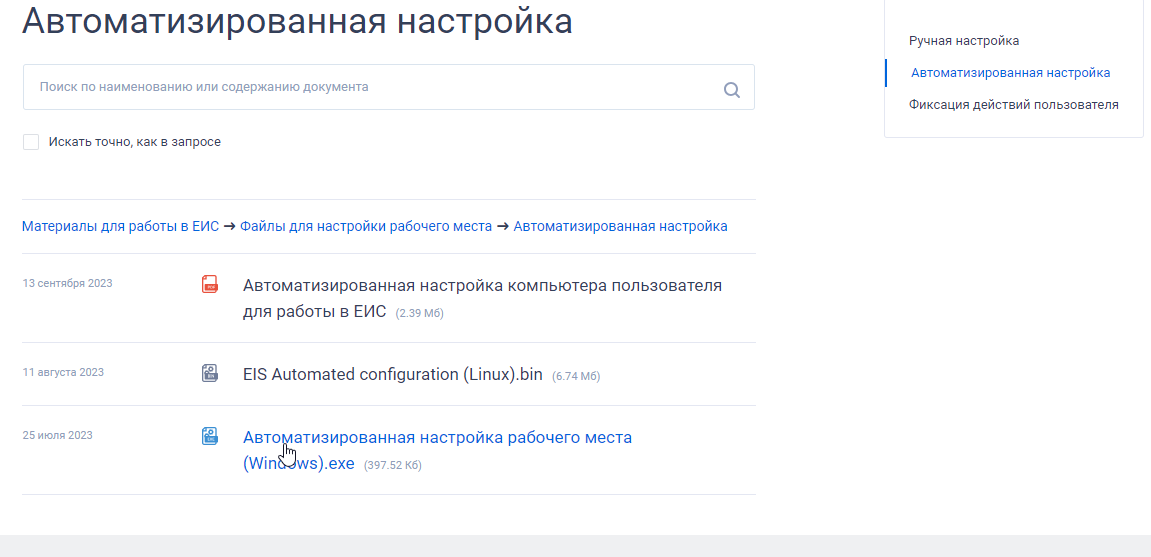Download 'EIS Automated configuration (Linux).bin'
Viewport: 1151px width, 557px height.
[392, 375]
